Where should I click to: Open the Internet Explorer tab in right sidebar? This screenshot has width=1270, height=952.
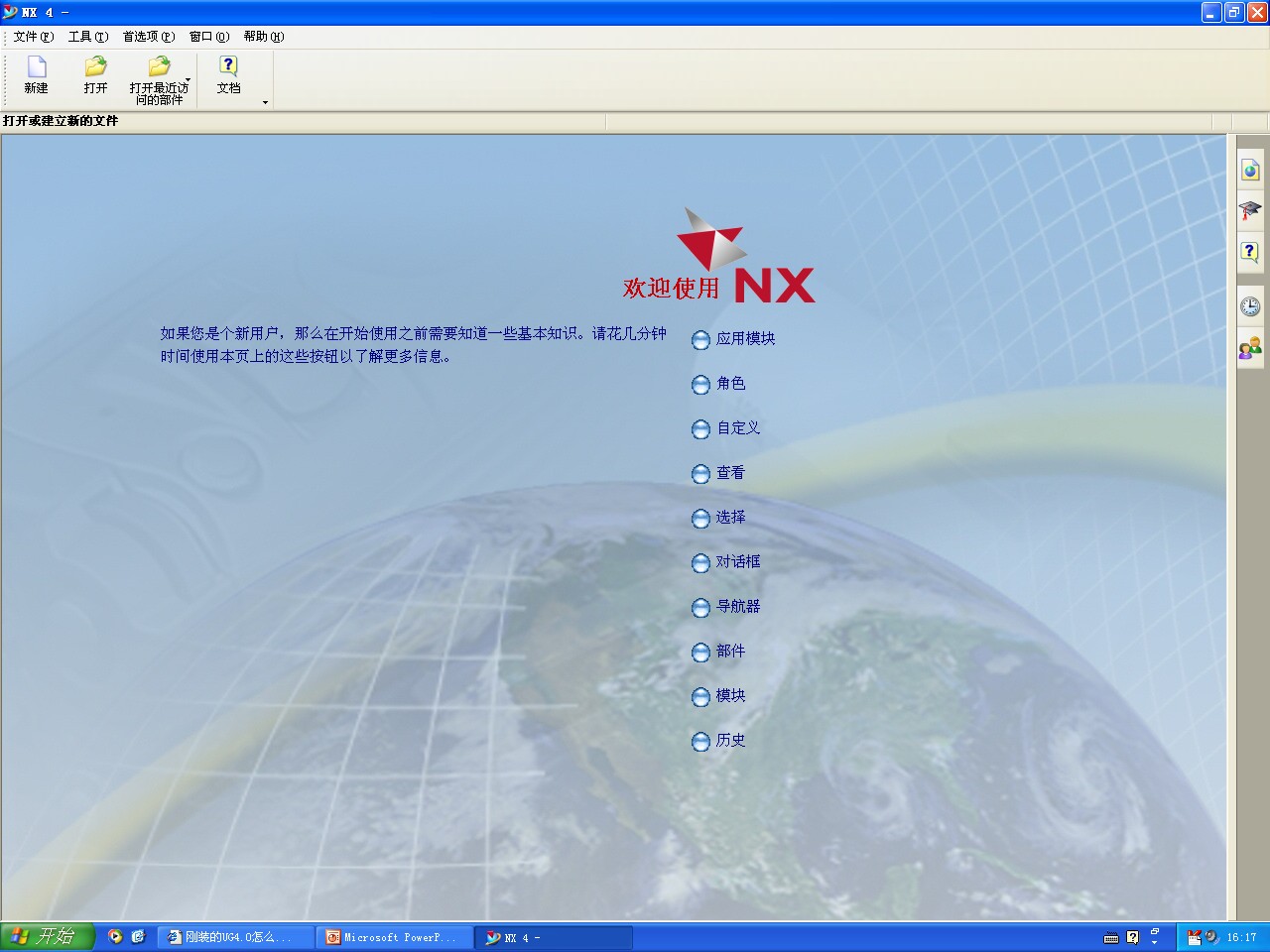coord(1250,170)
